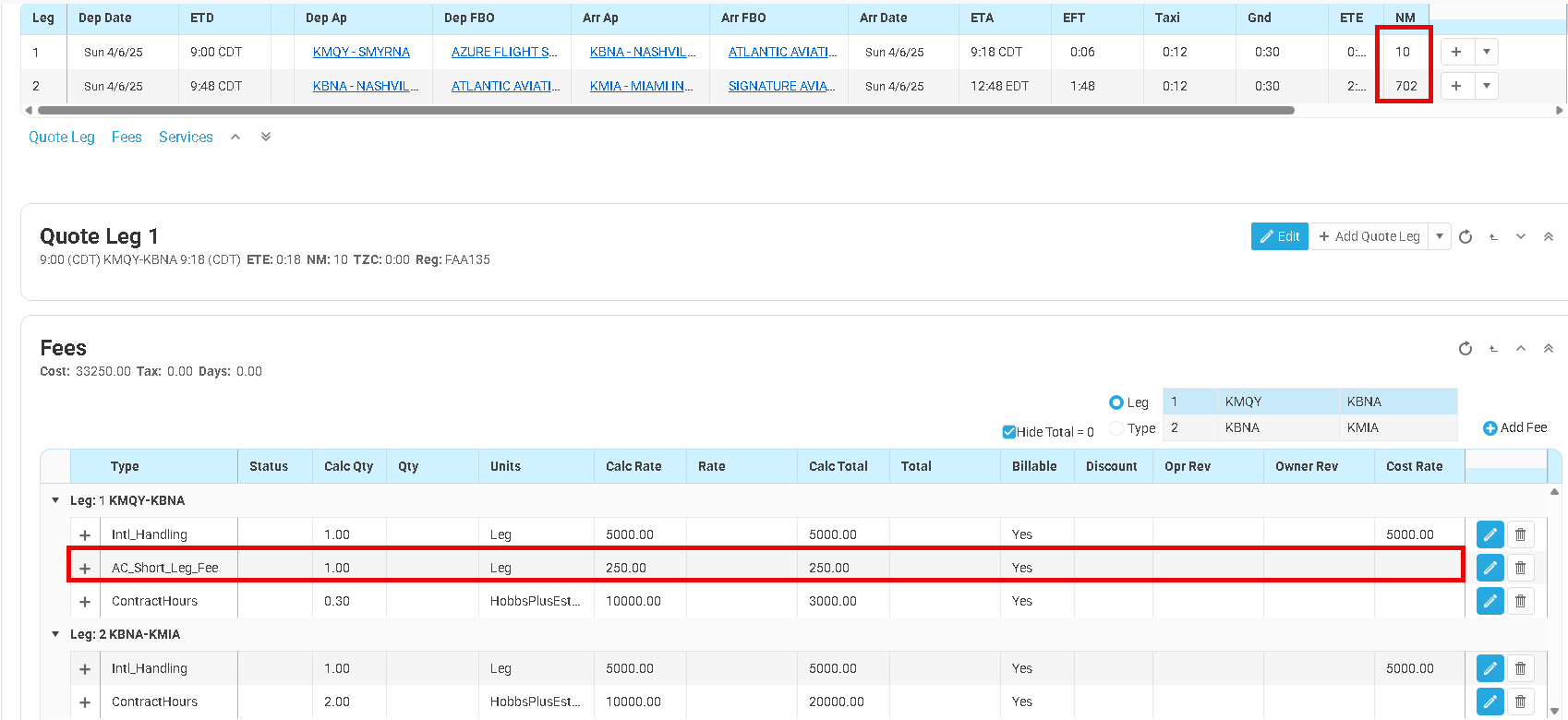Edit Leg 2 ContractHours fee with pencil icon
Viewport: 1568px width, 720px height.
coord(1490,702)
